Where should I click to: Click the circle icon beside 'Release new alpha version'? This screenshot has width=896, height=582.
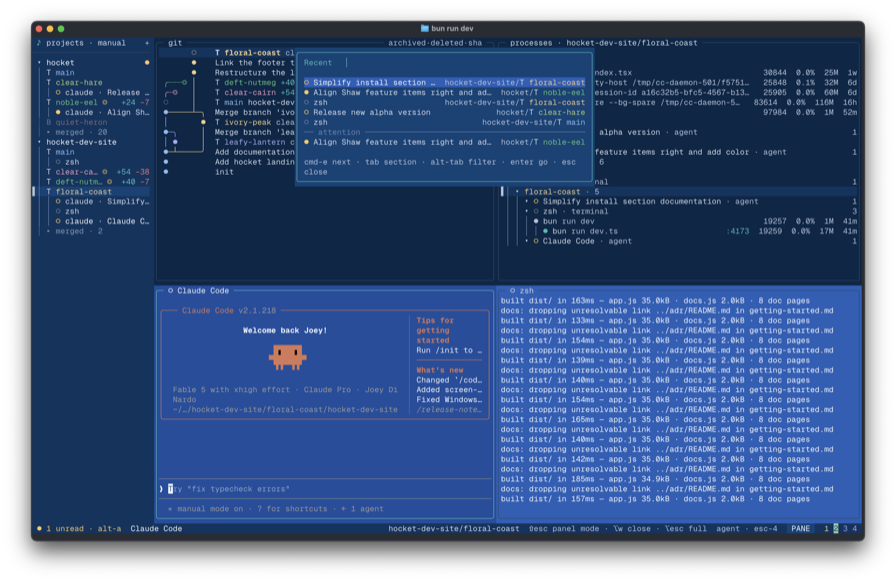(306, 112)
